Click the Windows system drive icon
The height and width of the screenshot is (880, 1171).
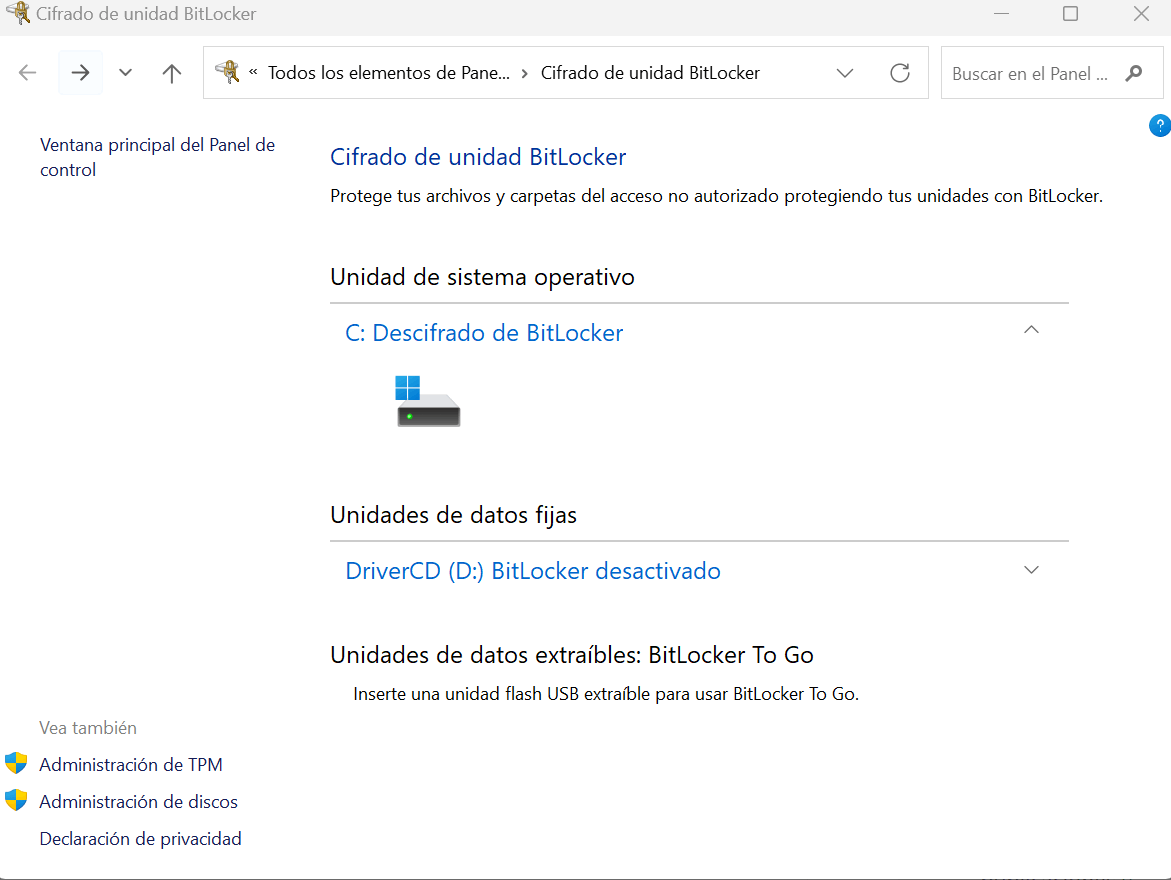pyautogui.click(x=428, y=401)
